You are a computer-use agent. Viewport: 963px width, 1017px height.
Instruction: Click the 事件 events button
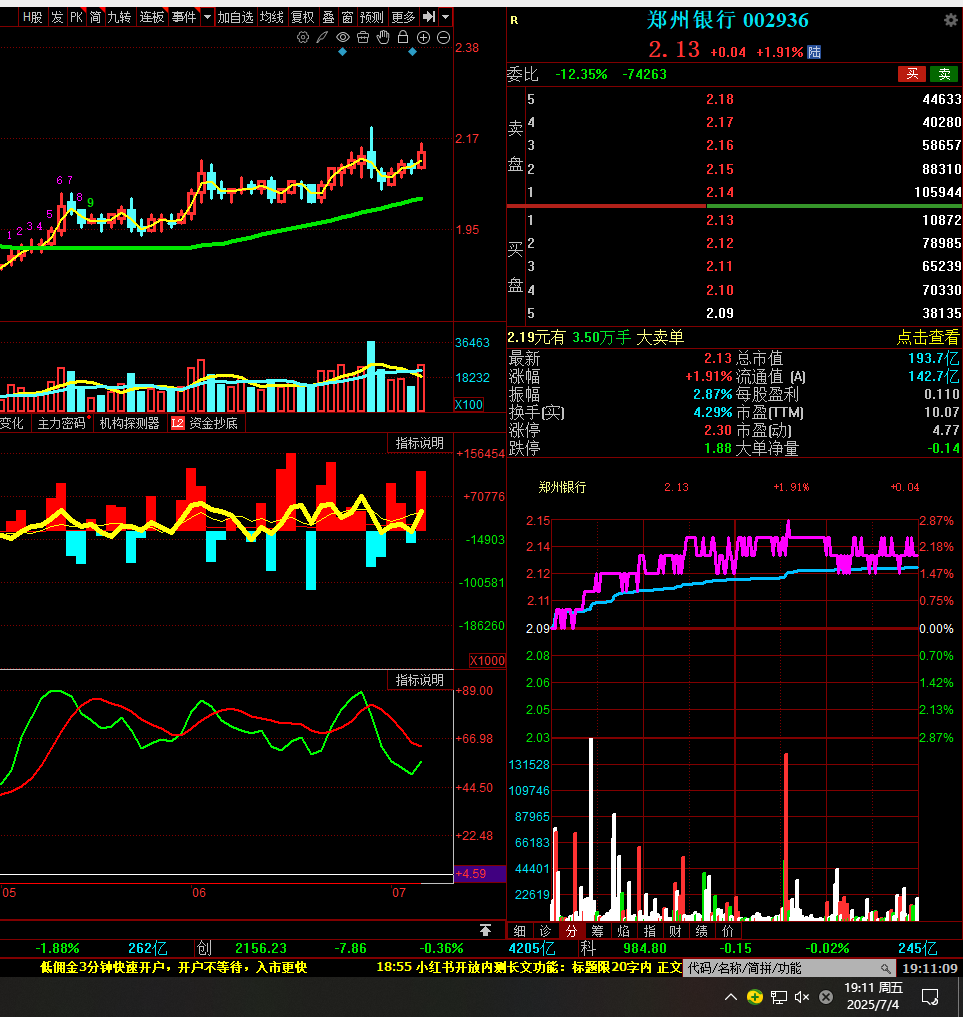[184, 17]
